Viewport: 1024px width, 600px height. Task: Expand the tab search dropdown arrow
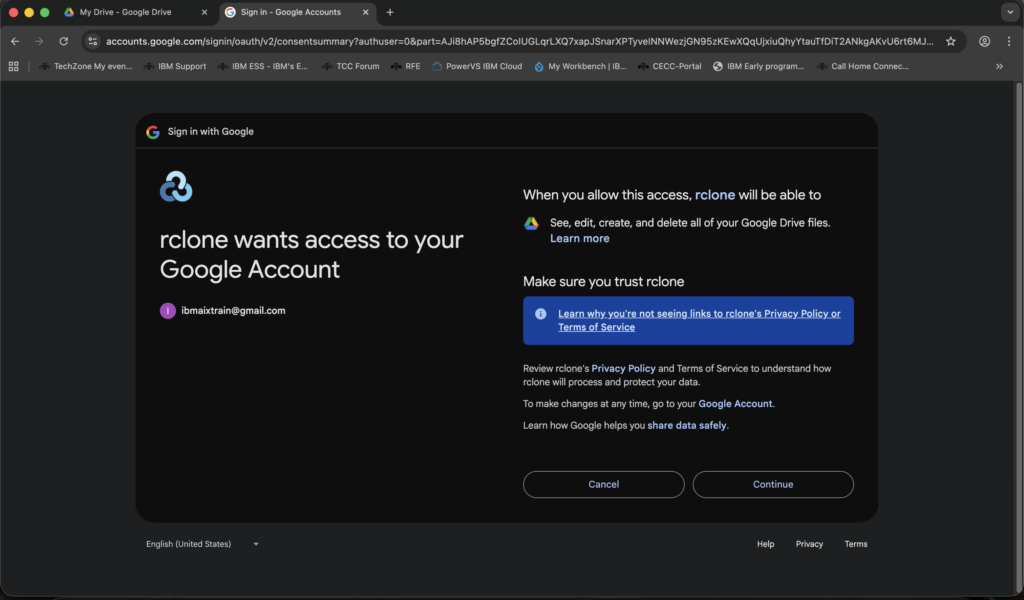[x=1008, y=12]
